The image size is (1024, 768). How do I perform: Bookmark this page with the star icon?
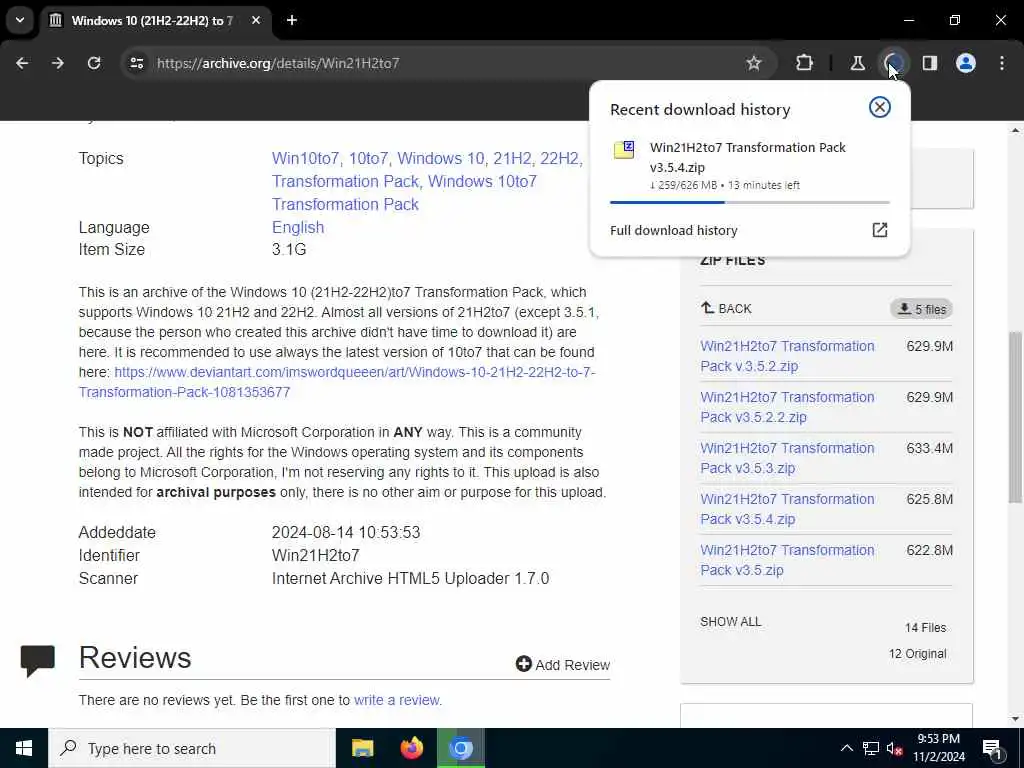pos(754,63)
